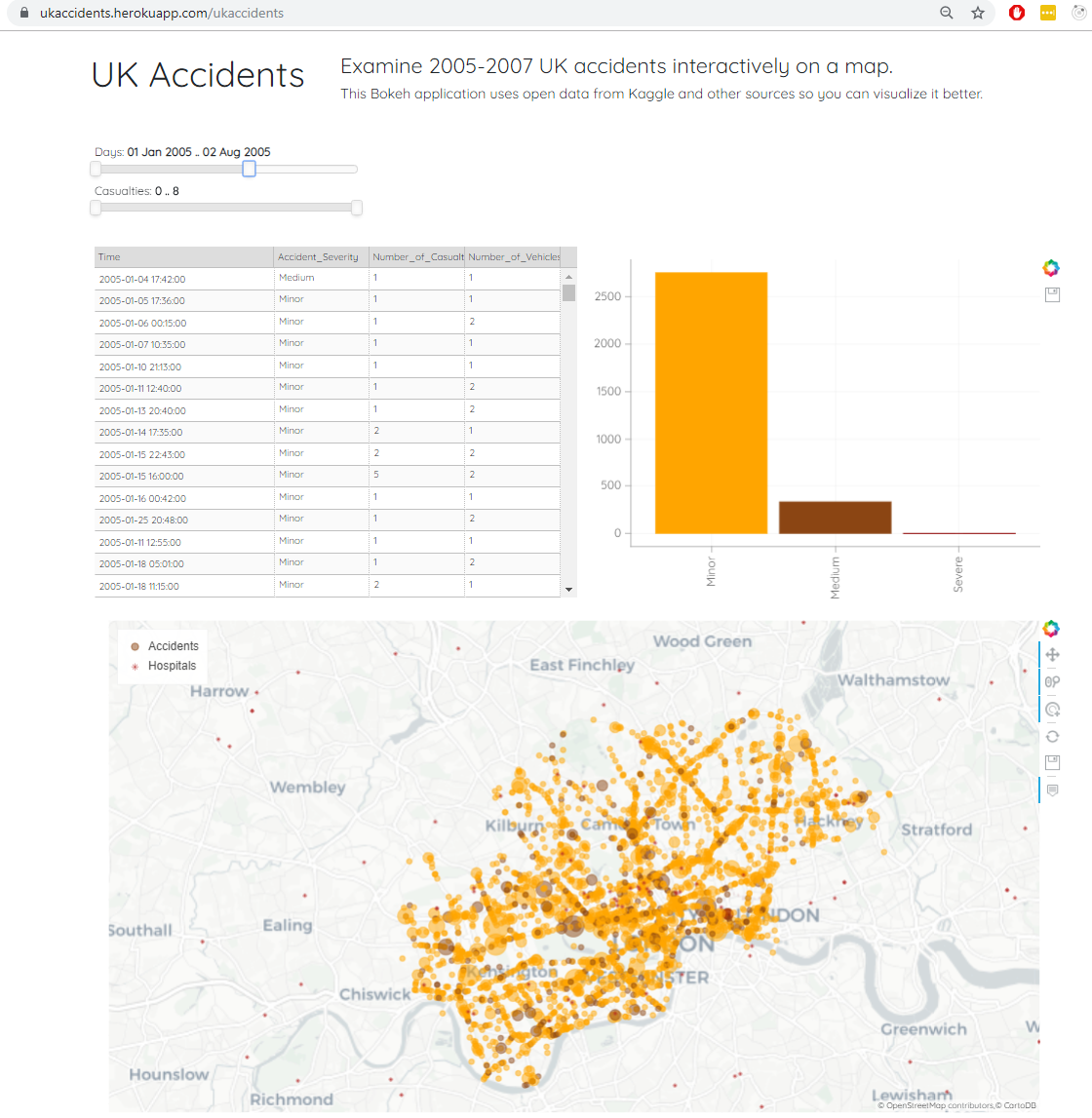The height and width of the screenshot is (1118, 1092).
Task: Click the Medium severity cell in first row
Action: pos(321,279)
